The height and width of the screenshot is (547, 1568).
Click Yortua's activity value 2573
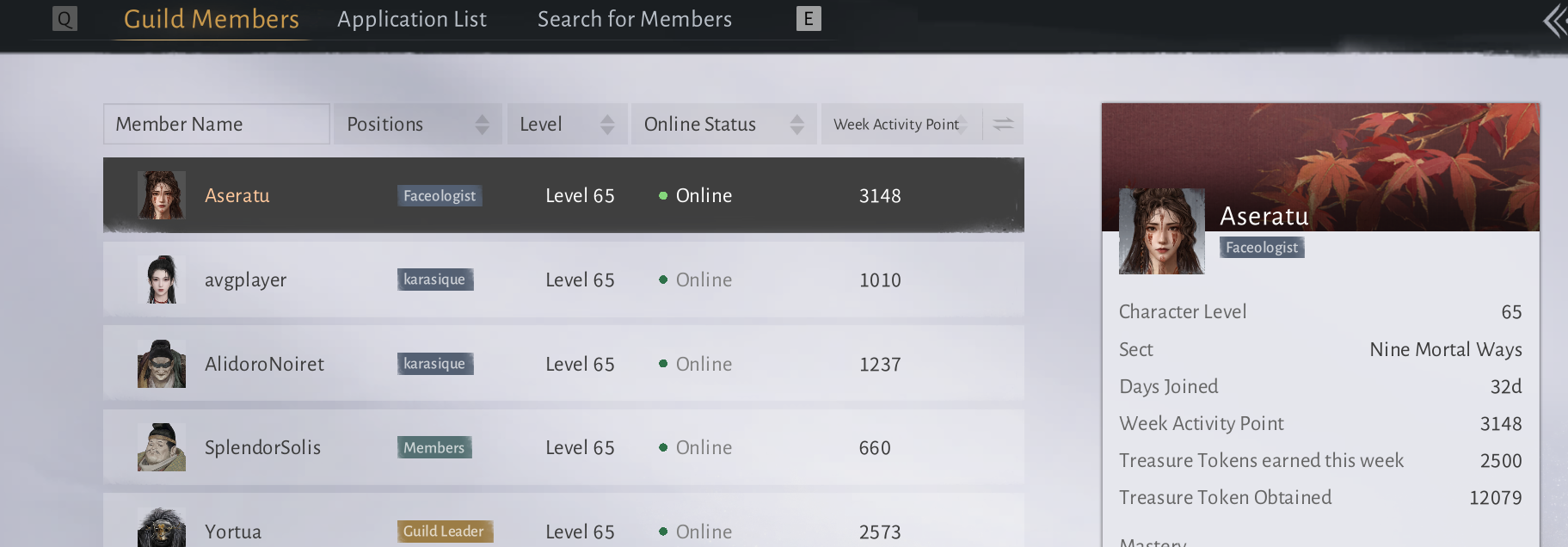(x=880, y=532)
